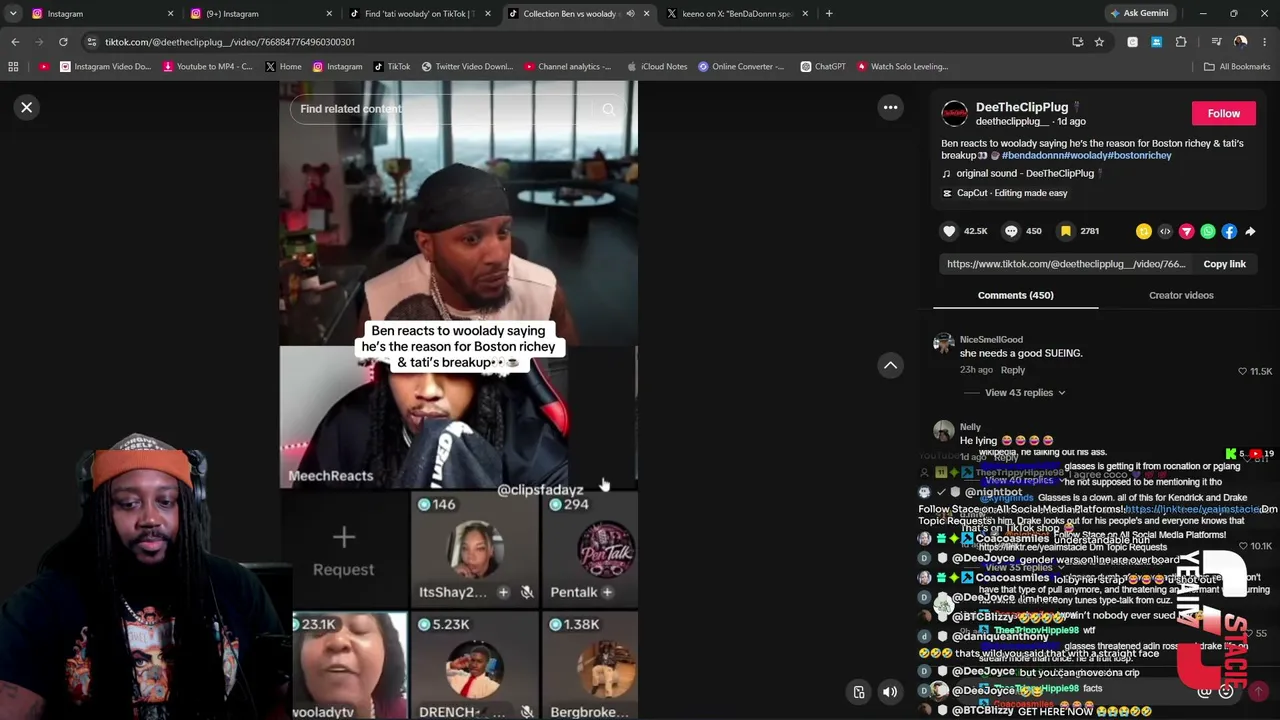Open a new browser tab
Image resolution: width=1280 pixels, height=720 pixels.
[829, 13]
